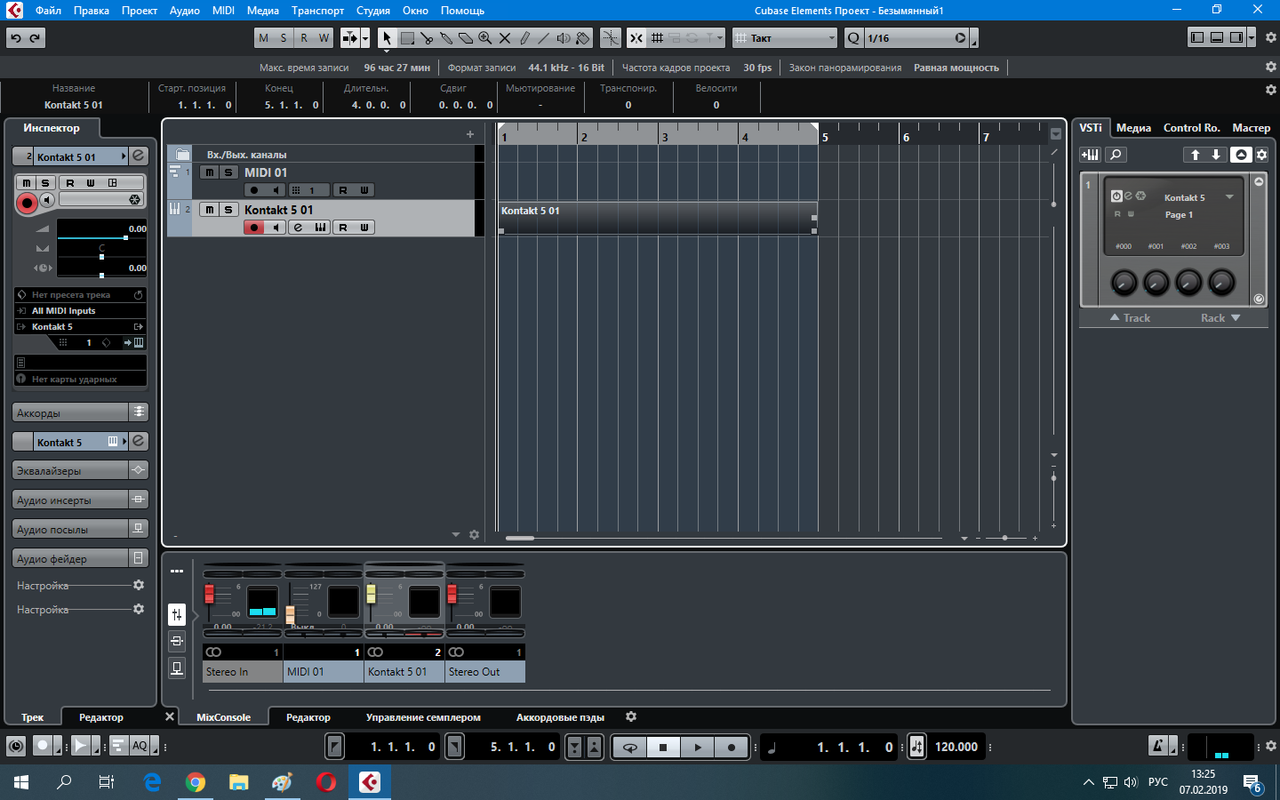Viewport: 1280px width, 800px height.
Task: Toggle Record Enable on Kontakt 5 01 track
Action: pos(254,228)
